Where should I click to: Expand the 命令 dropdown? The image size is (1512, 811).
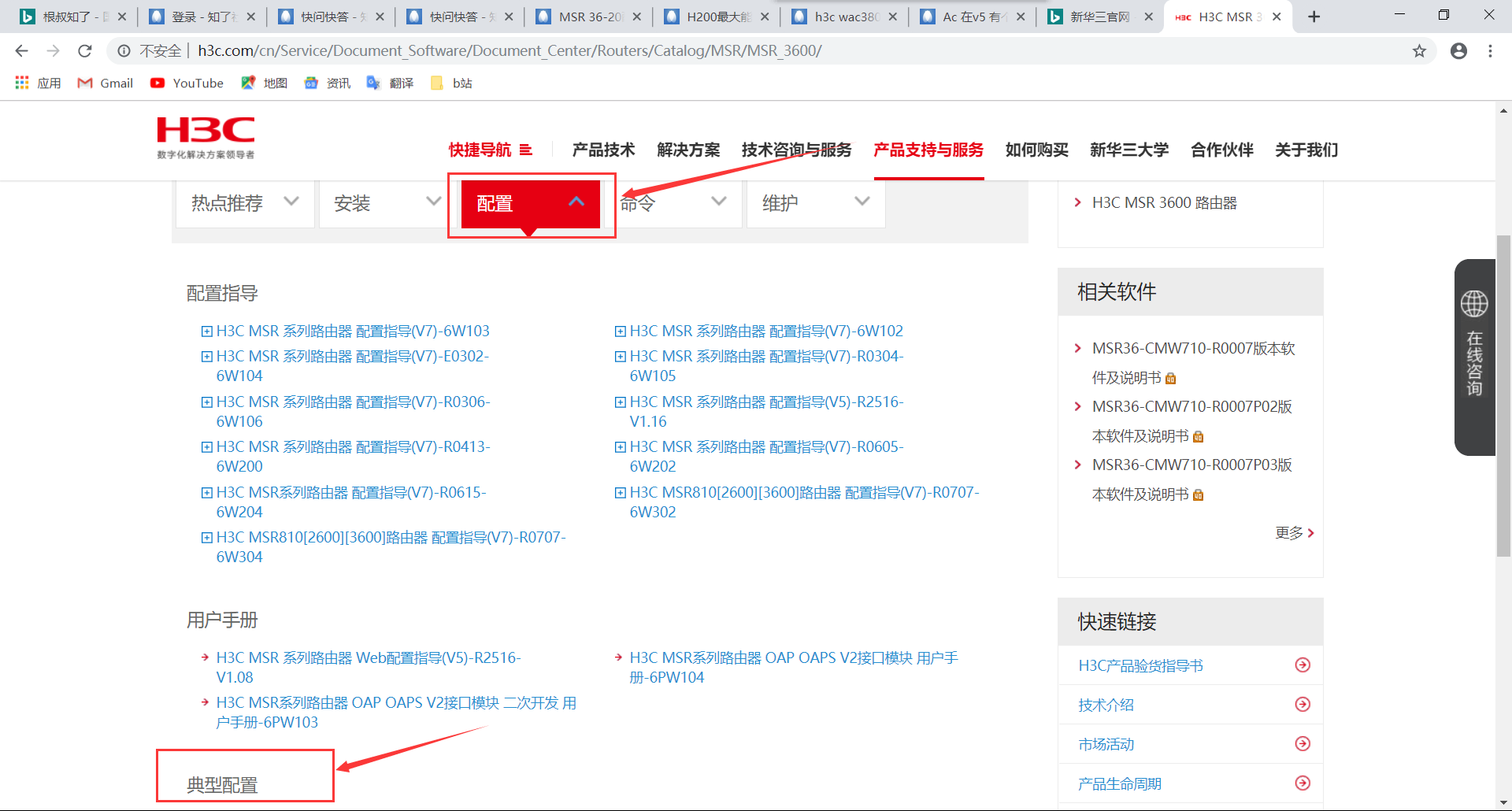(x=673, y=203)
